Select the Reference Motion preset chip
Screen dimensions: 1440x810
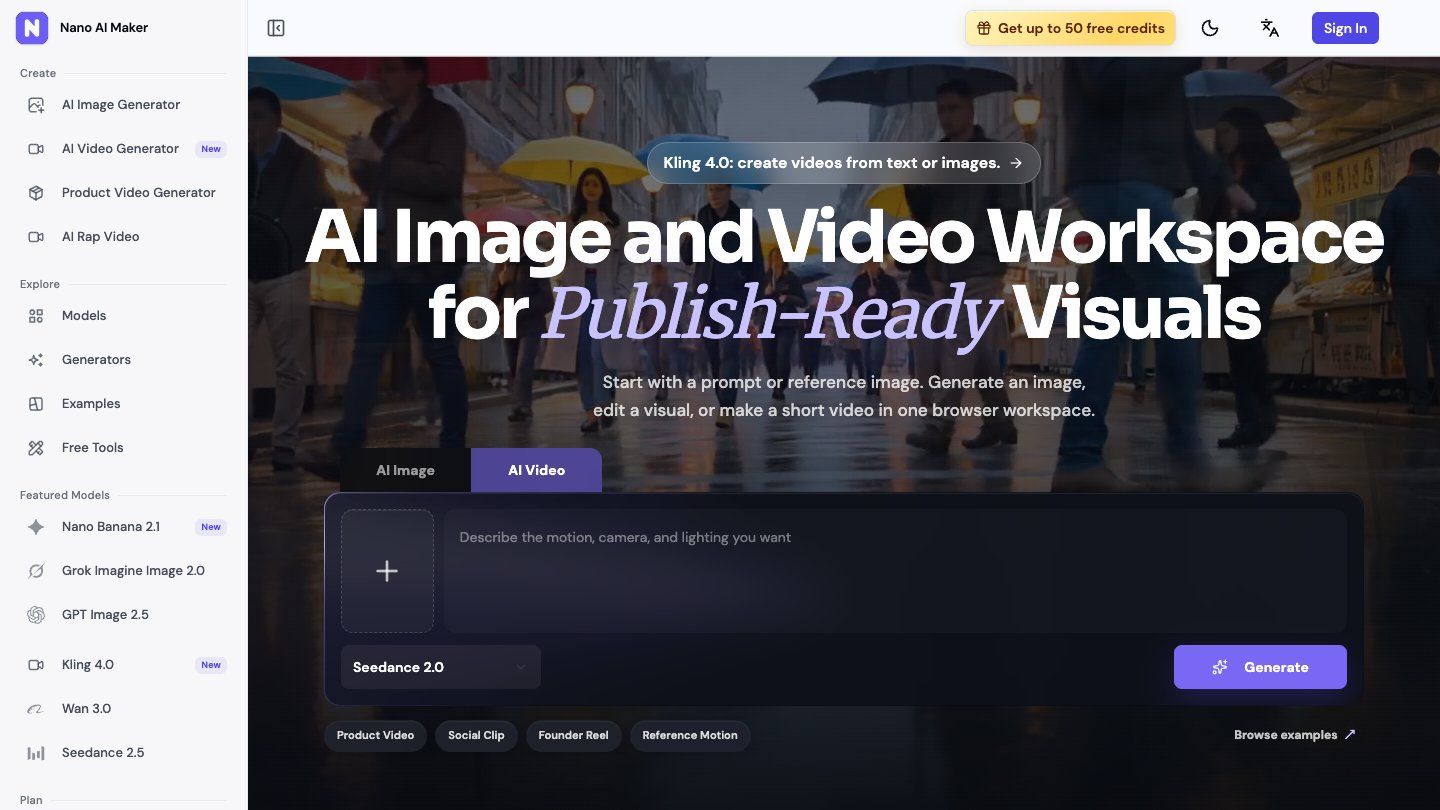pos(690,735)
